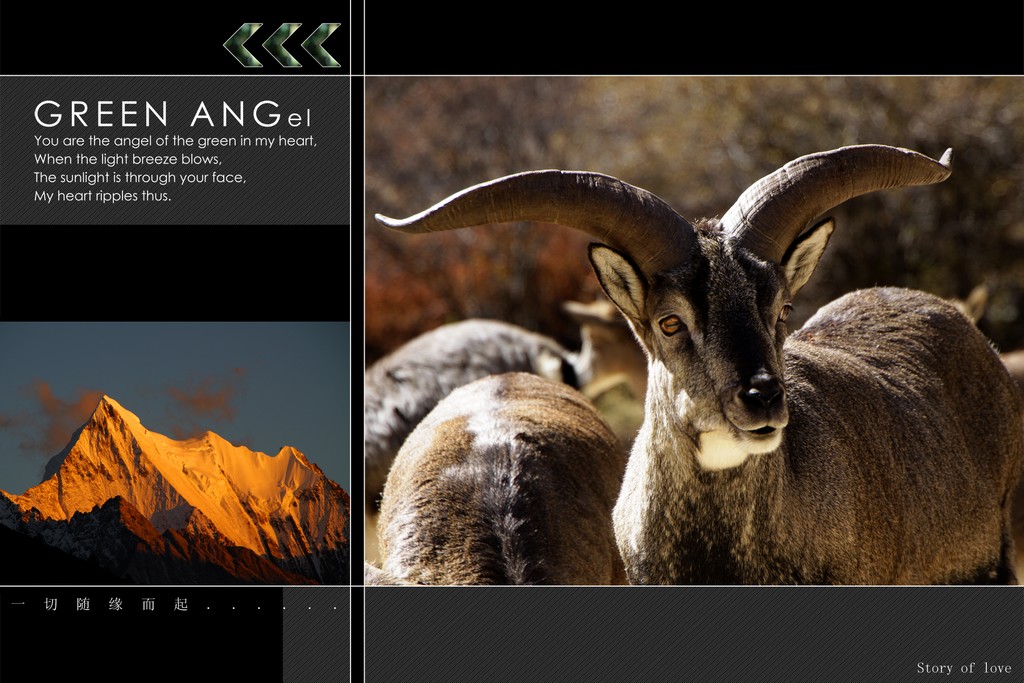Click the rightmost green chevron arrow
This screenshot has height=683, width=1024.
pos(321,45)
